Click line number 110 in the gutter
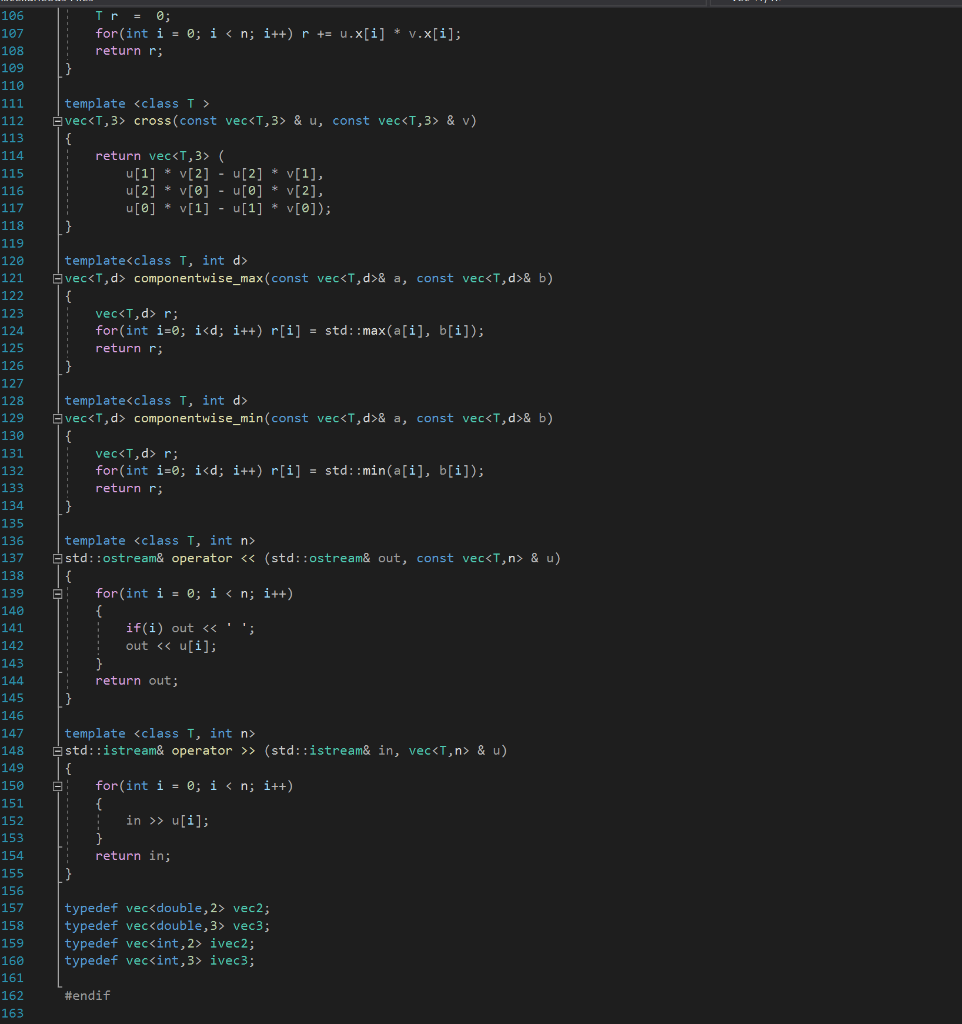The image size is (962, 1024). (x=12, y=86)
